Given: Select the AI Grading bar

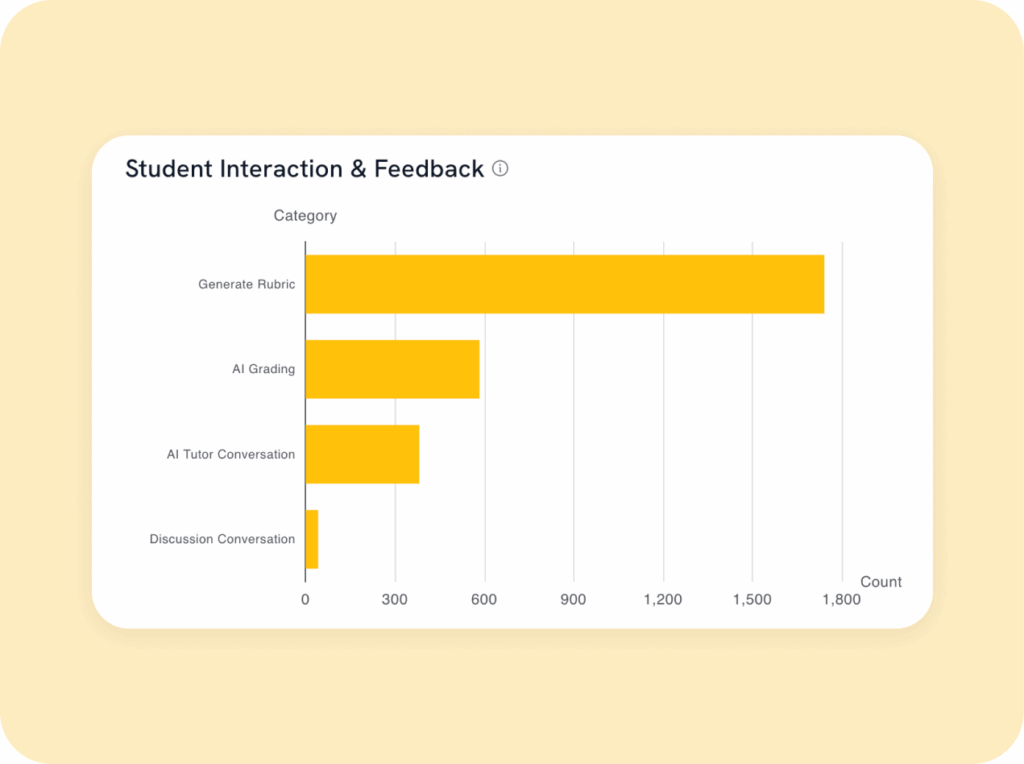Looking at the screenshot, I should pos(392,369).
